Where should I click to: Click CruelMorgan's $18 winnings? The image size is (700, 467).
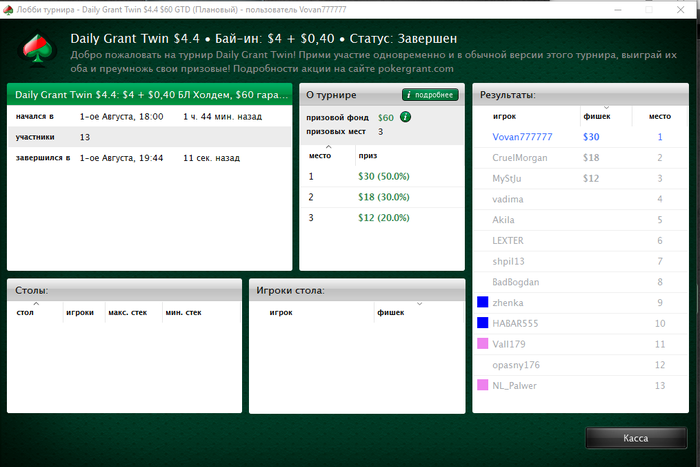point(591,158)
